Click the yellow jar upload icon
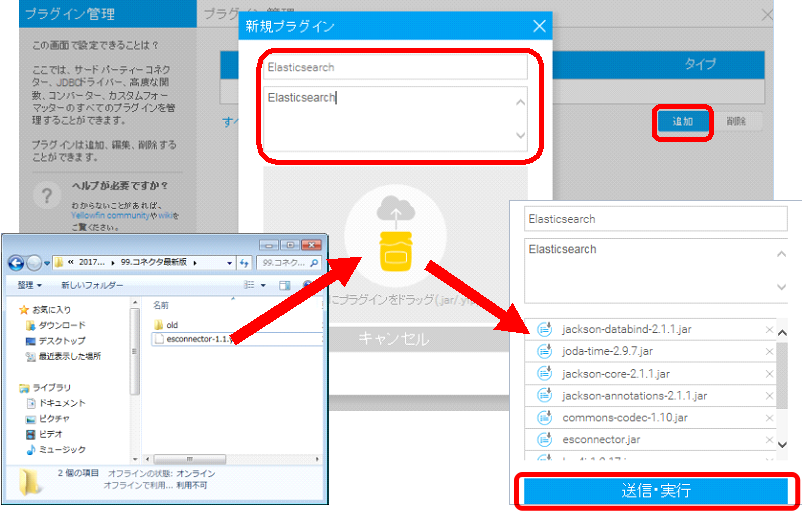Viewport: 802px width, 522px height. tap(395, 251)
